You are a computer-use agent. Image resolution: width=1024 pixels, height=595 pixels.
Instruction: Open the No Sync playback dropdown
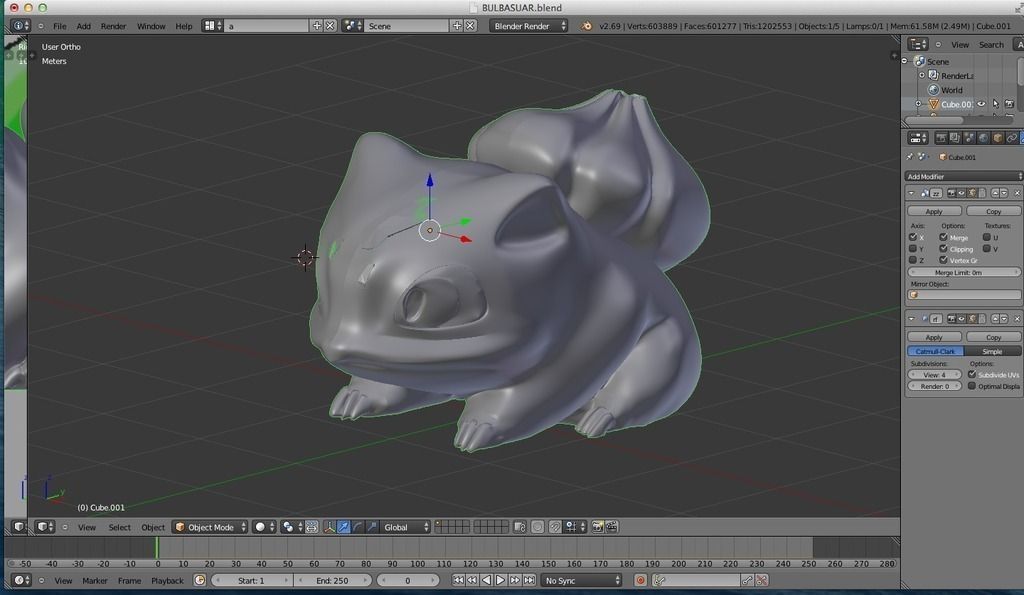(x=581, y=580)
